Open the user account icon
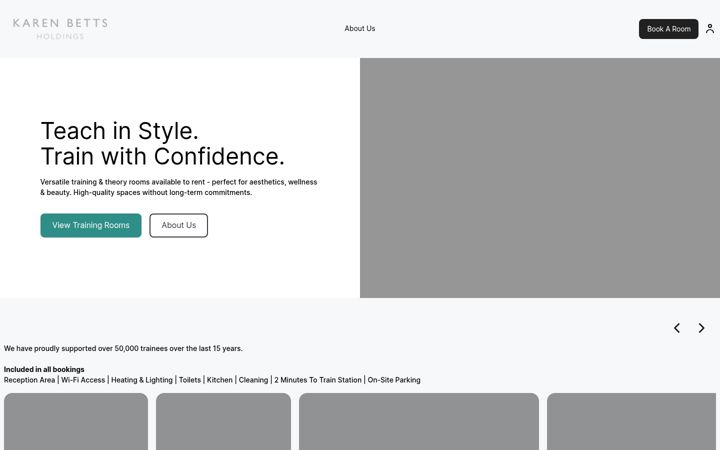Screen dimensions: 720x450 [x=710, y=29]
